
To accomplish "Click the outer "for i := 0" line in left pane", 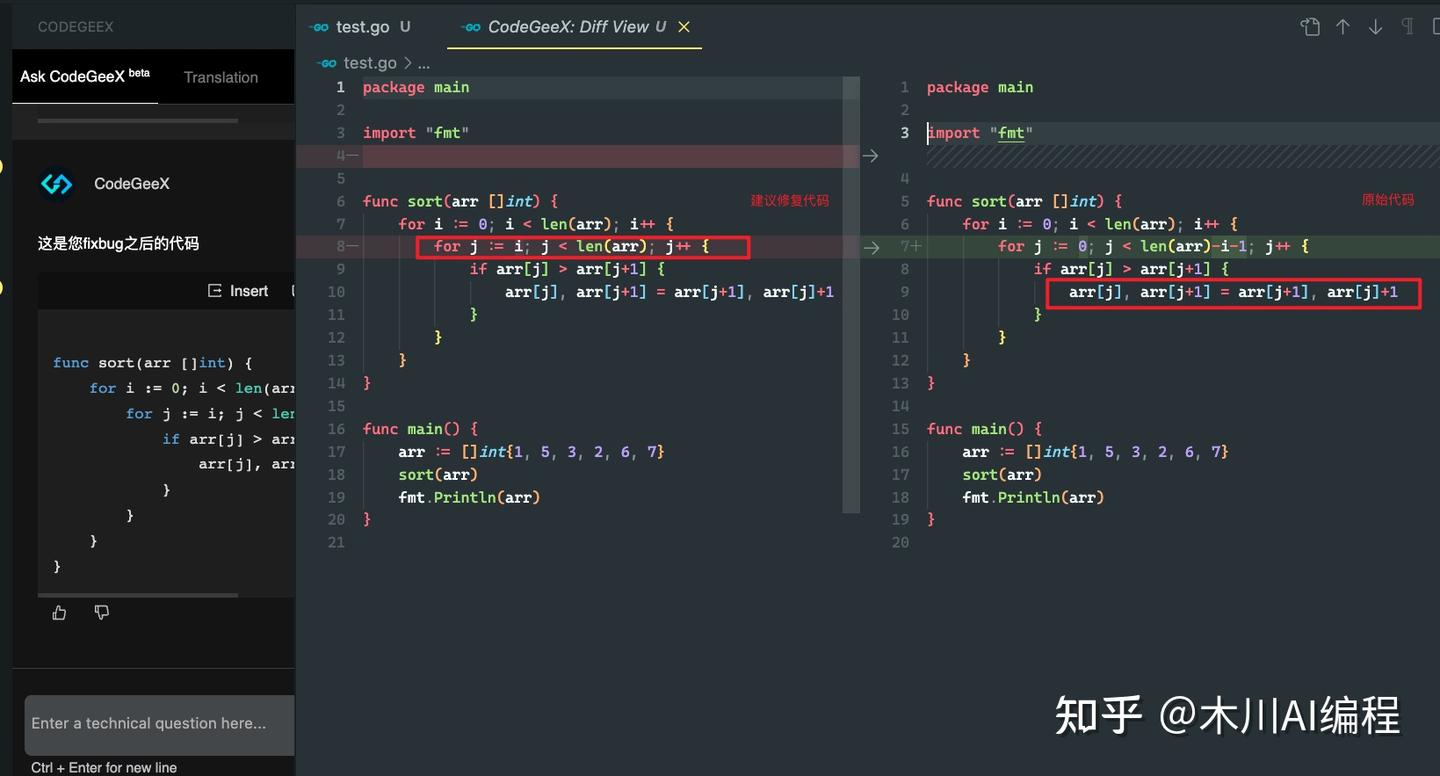I will [536, 224].
